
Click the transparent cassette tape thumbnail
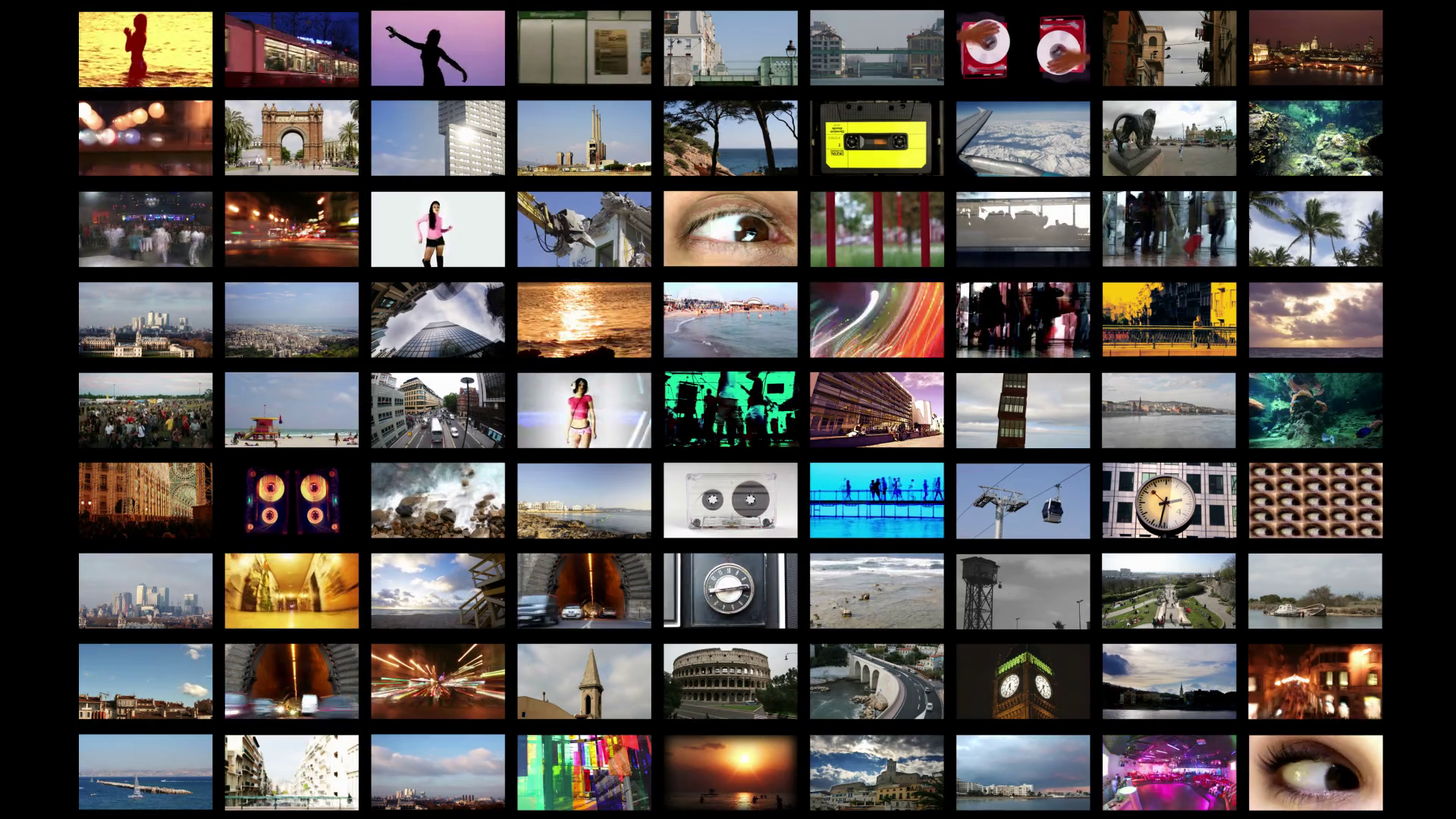click(730, 500)
